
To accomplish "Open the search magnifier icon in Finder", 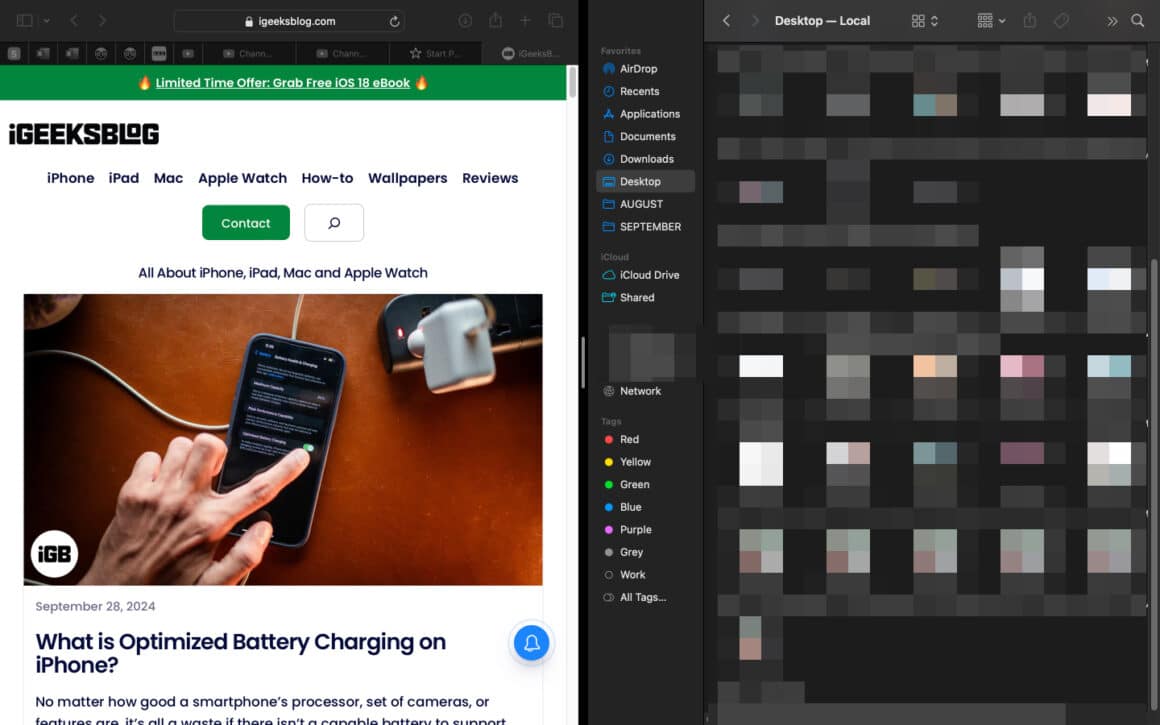I will click(x=1138, y=20).
